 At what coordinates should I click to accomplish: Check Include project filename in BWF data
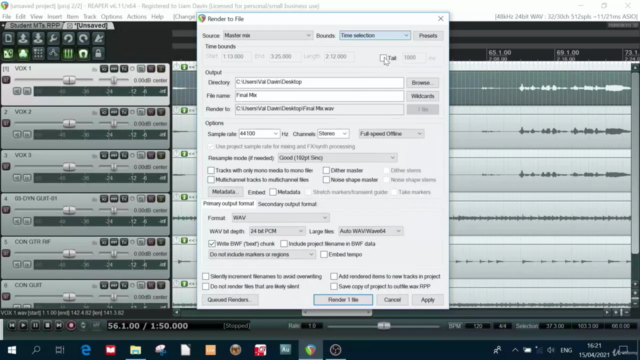[284, 244]
